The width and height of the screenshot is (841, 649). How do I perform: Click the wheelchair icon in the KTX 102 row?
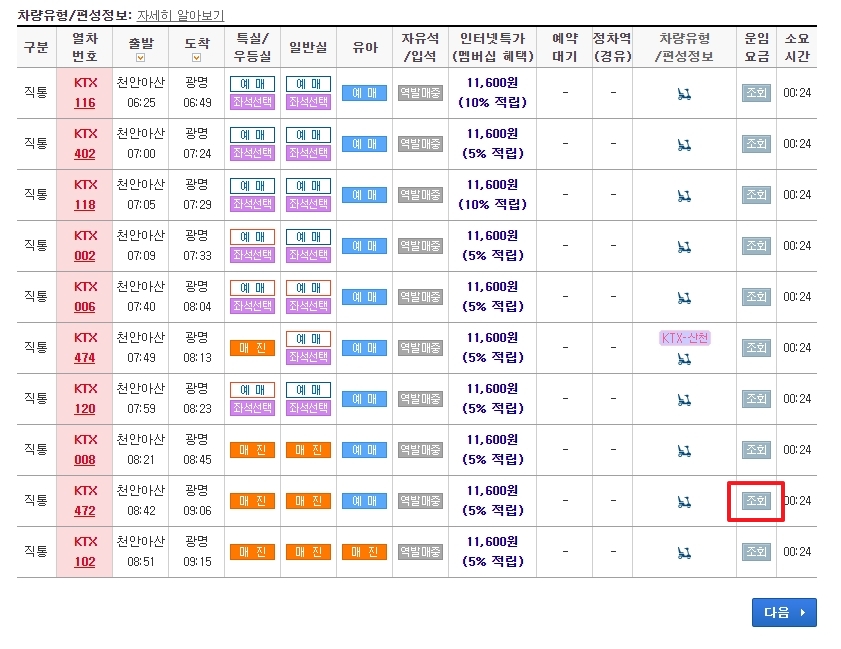(x=684, y=550)
